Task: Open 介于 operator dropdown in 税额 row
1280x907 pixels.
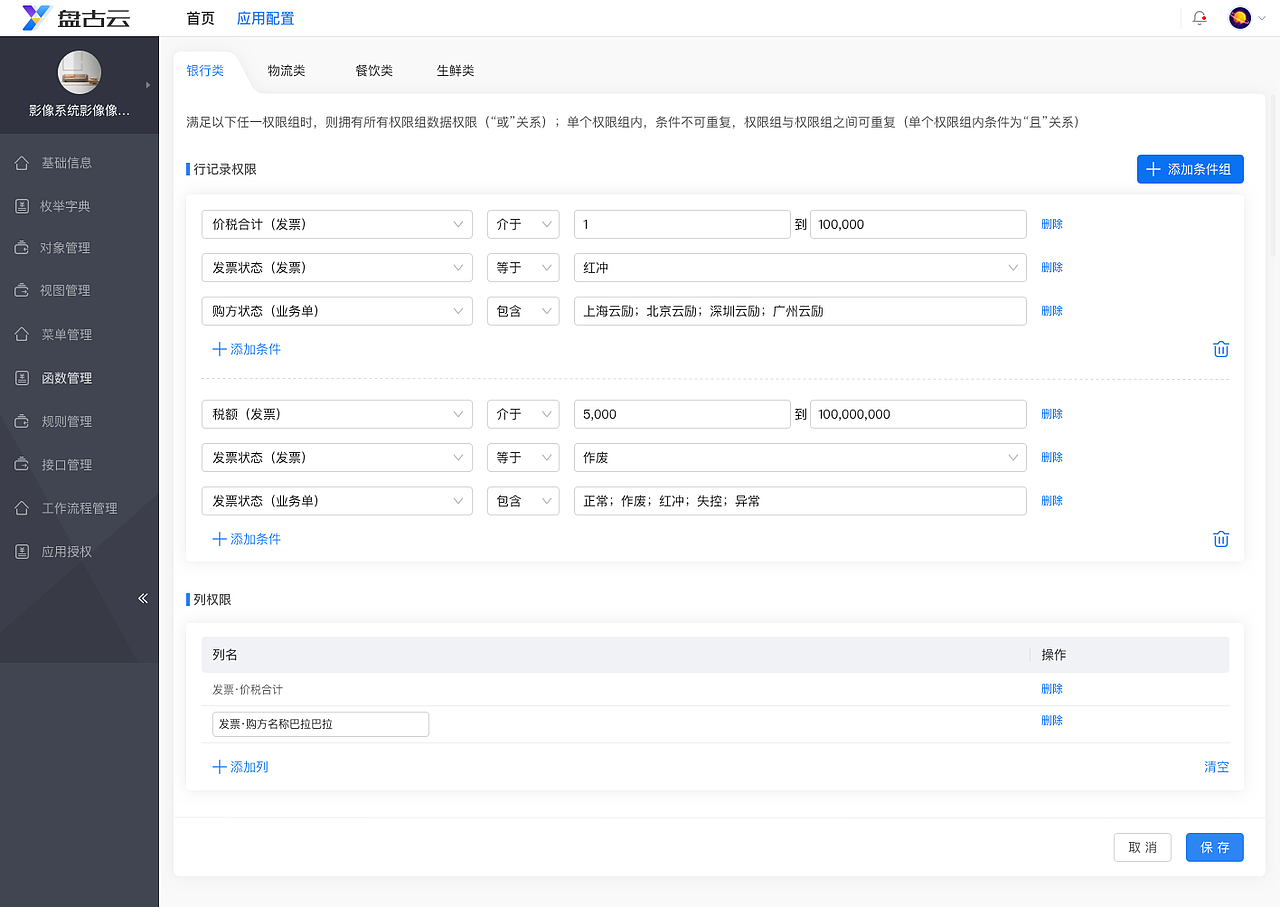Action: point(523,414)
